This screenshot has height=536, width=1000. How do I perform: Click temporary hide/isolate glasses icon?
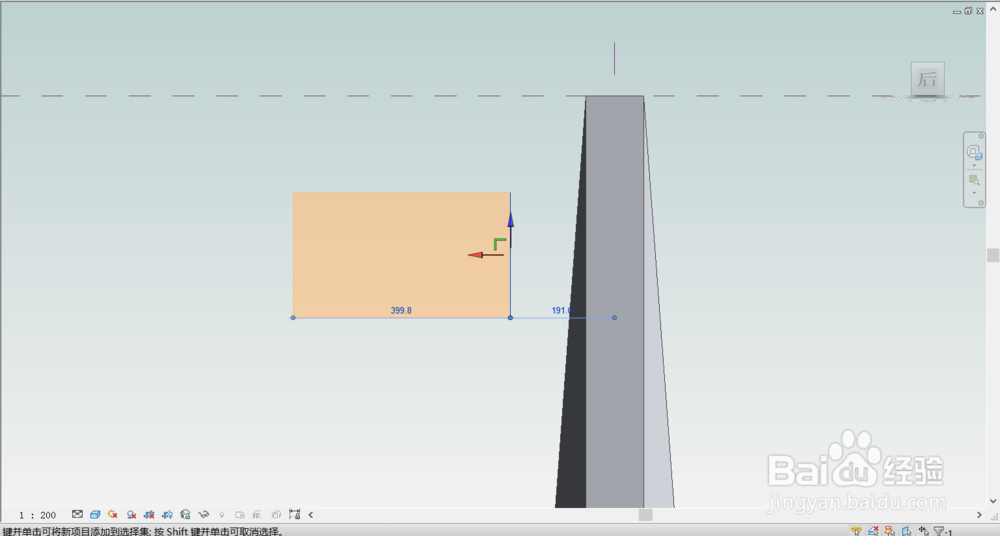point(203,514)
